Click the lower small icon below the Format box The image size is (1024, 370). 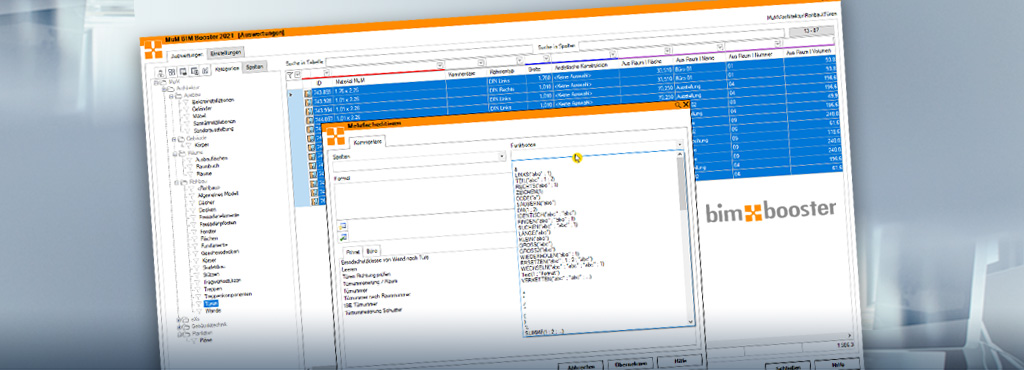tap(343, 237)
